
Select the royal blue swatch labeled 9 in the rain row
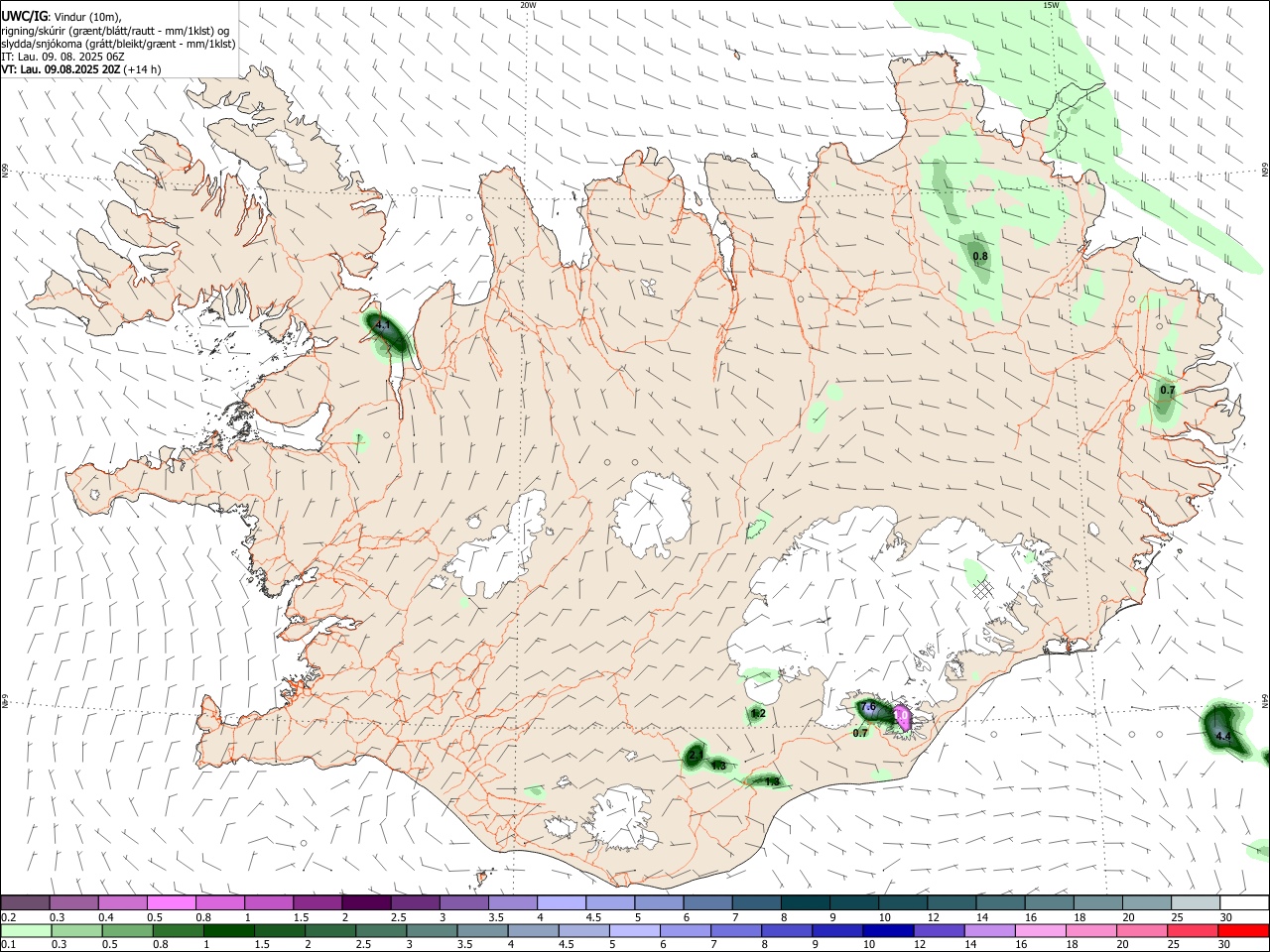coord(836,930)
